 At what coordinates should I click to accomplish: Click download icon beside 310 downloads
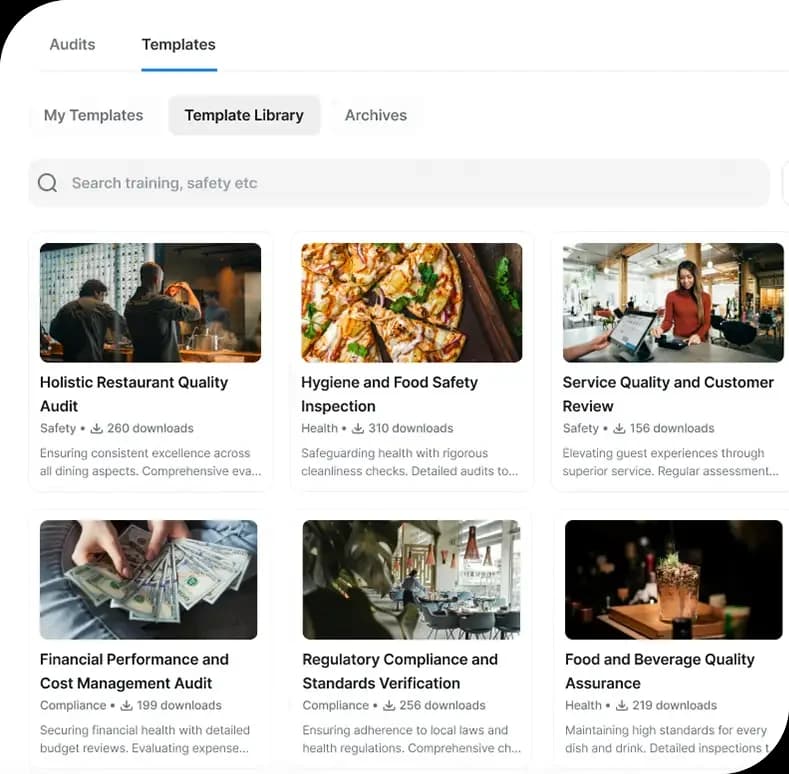coord(358,428)
